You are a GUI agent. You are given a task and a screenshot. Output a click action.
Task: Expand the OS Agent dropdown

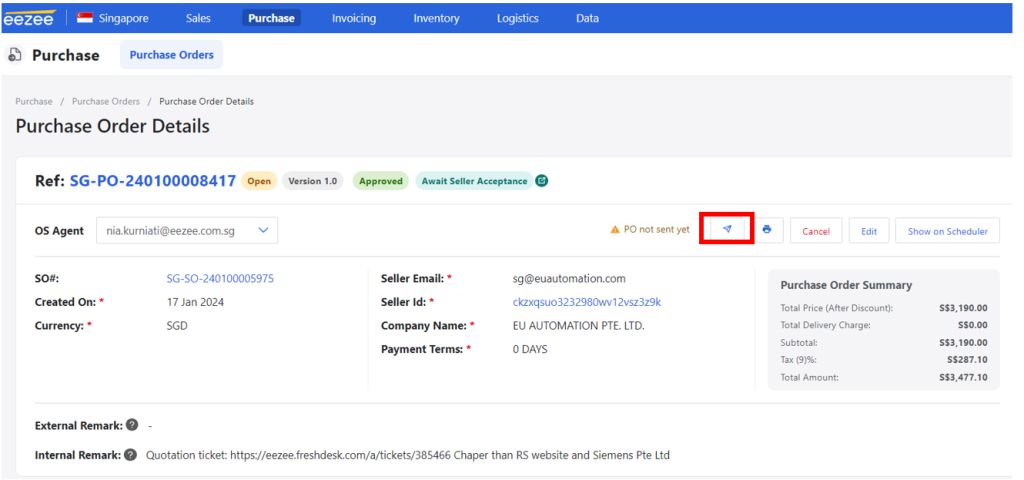[x=187, y=231]
